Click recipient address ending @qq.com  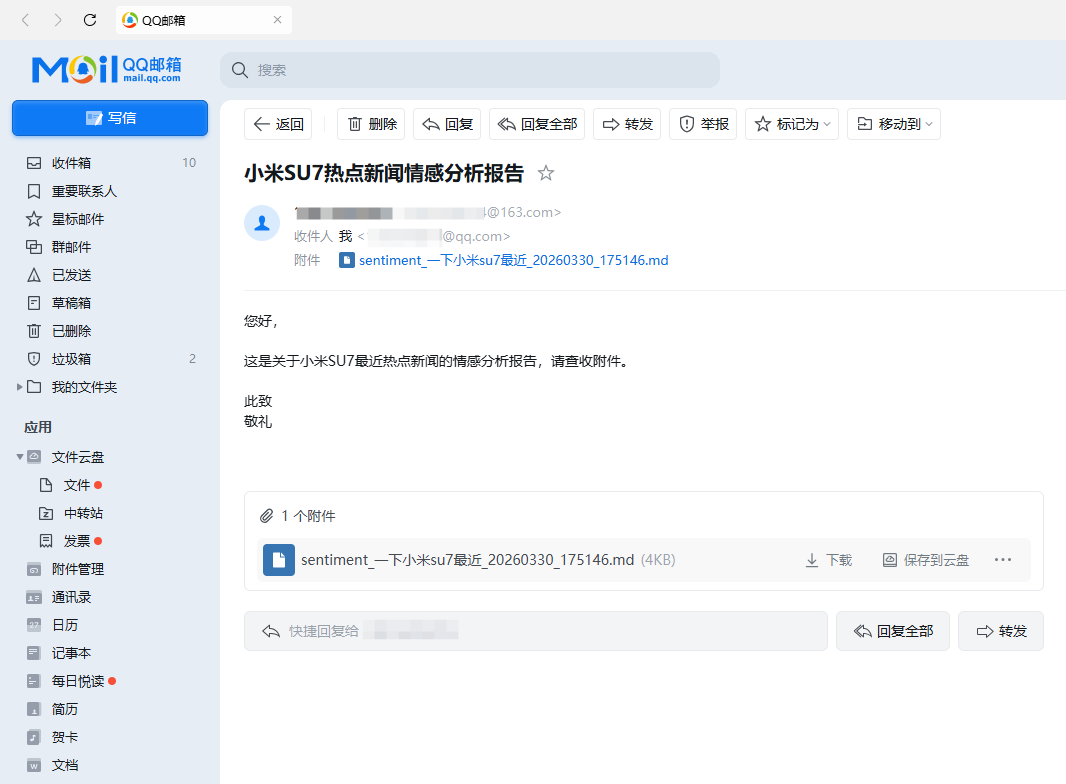pos(434,236)
